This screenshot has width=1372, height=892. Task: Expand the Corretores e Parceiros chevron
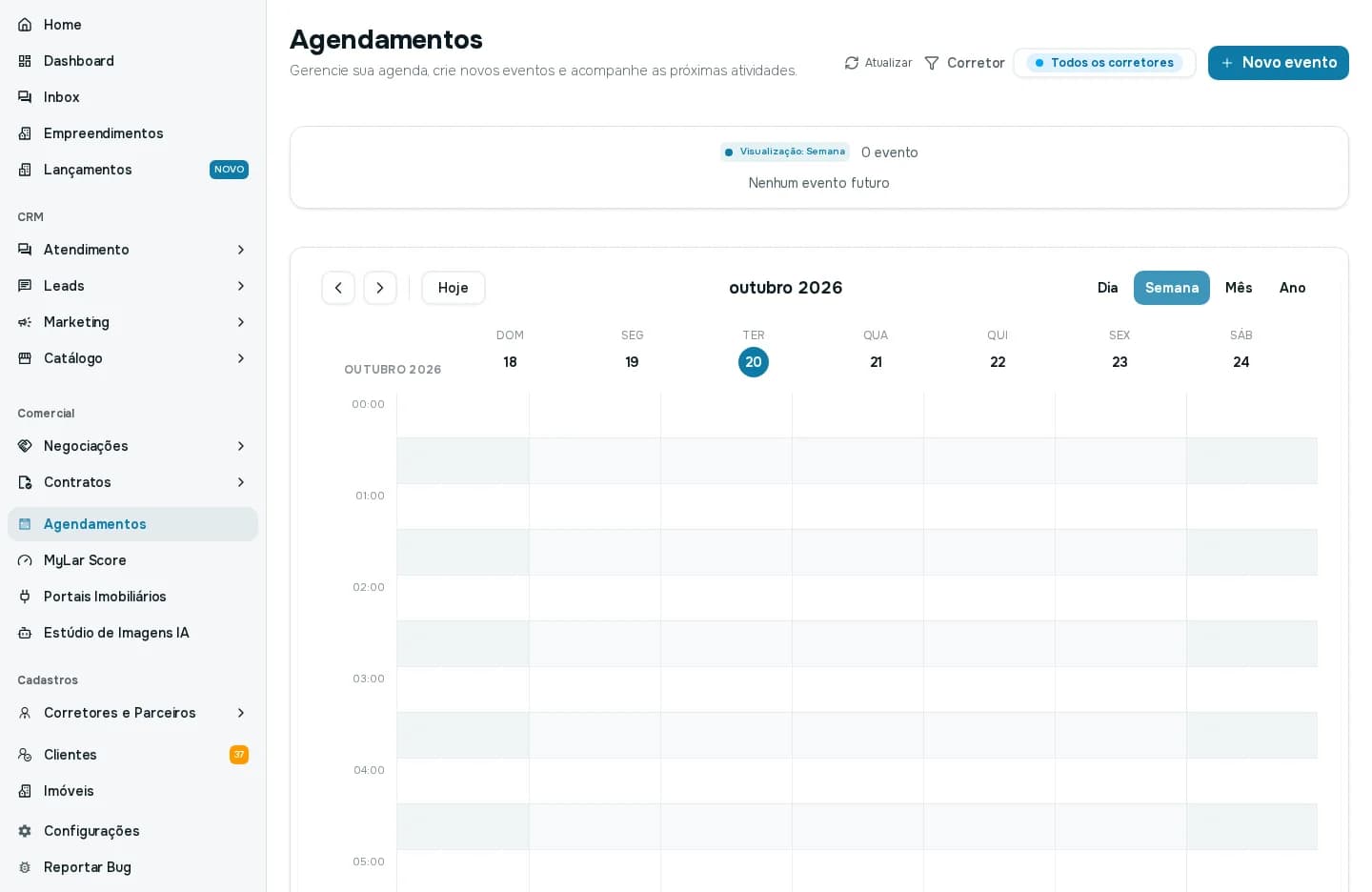tap(241, 713)
